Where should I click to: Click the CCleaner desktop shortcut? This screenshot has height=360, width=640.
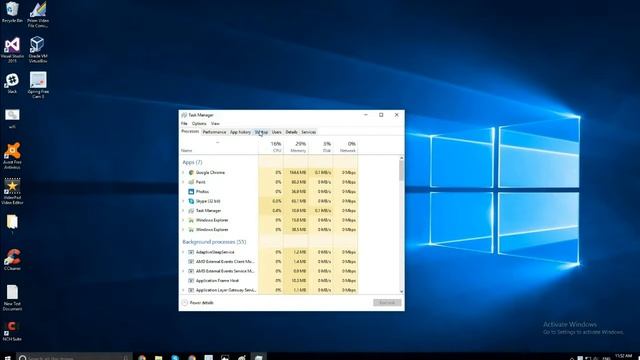[12, 260]
